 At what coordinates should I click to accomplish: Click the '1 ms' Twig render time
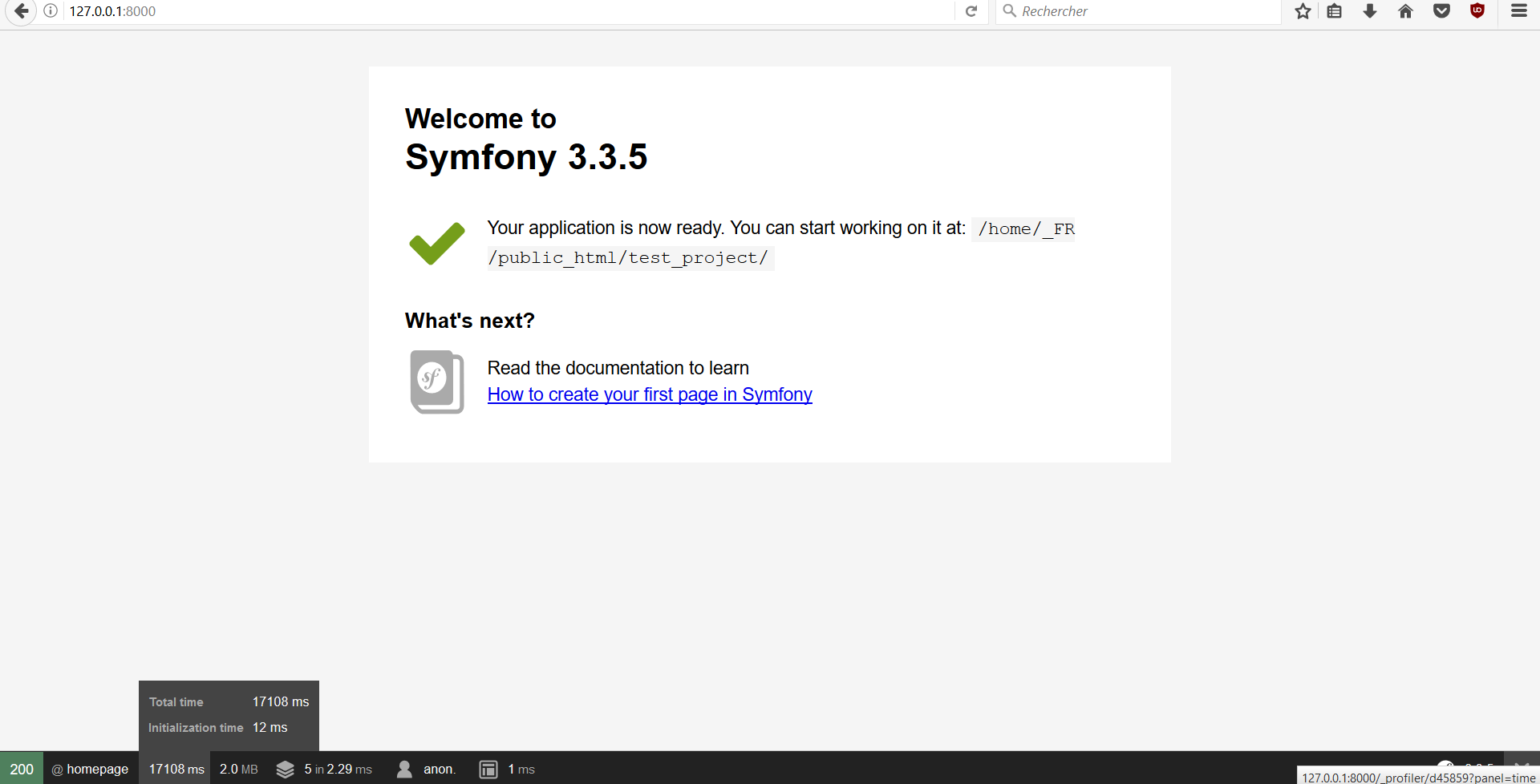(x=521, y=770)
